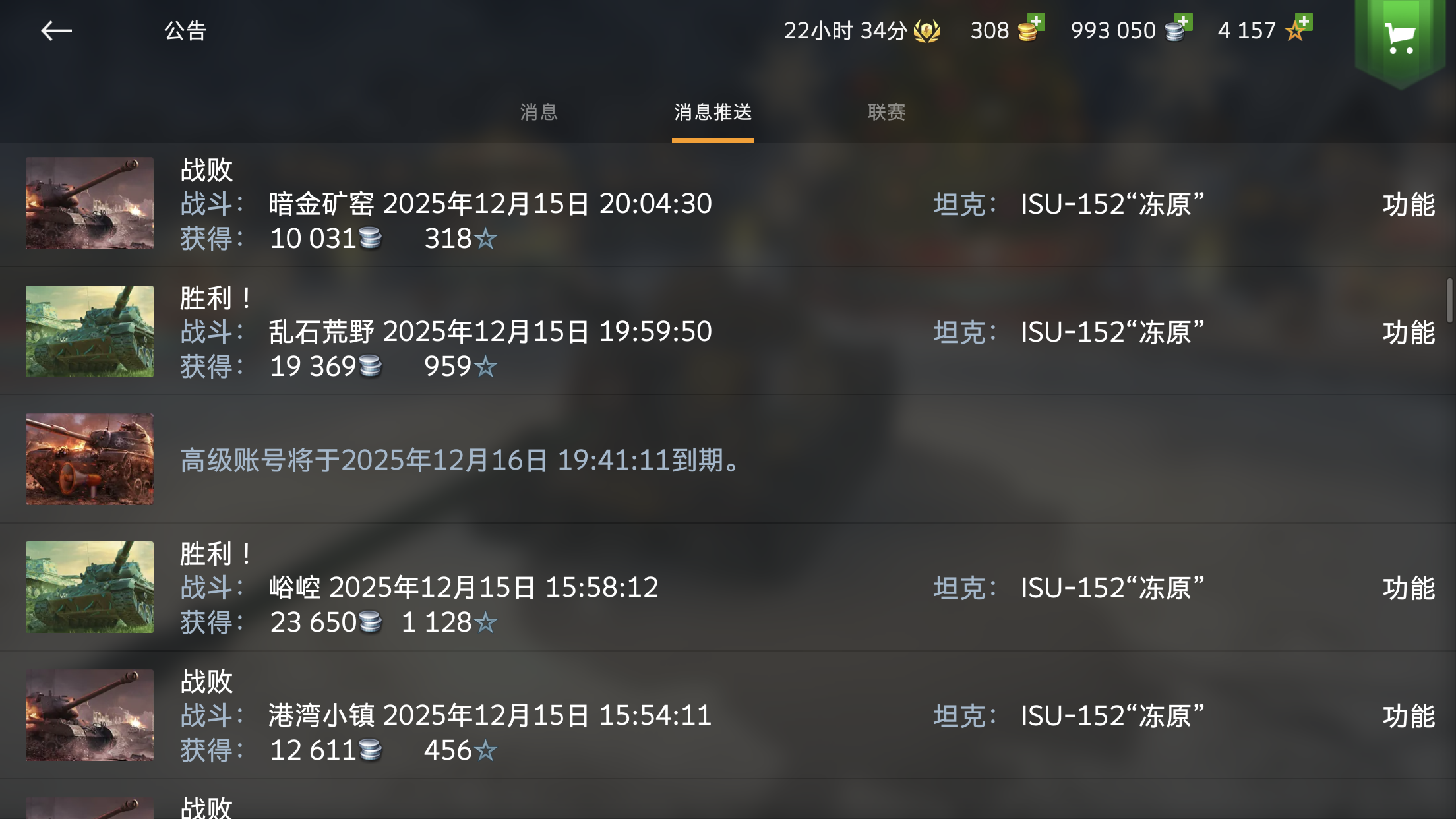Open 功能 for the 暗金矿窑 battle
1456x819 pixels.
click(x=1409, y=204)
